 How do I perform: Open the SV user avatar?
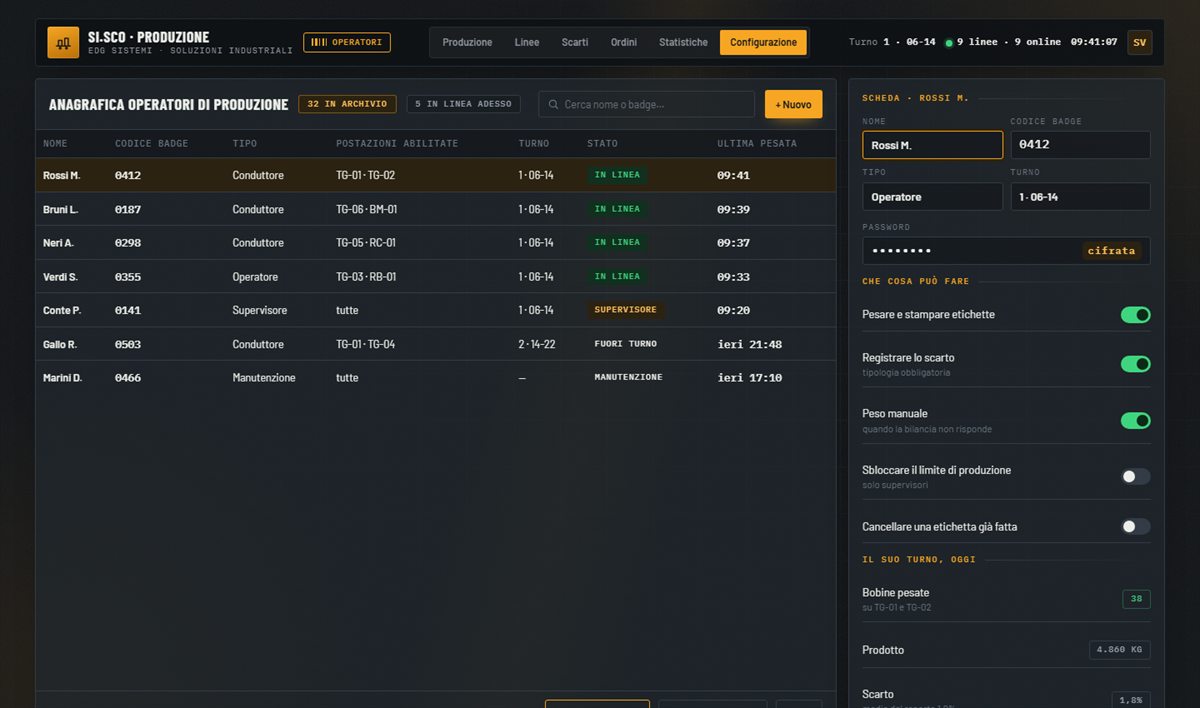(1139, 42)
